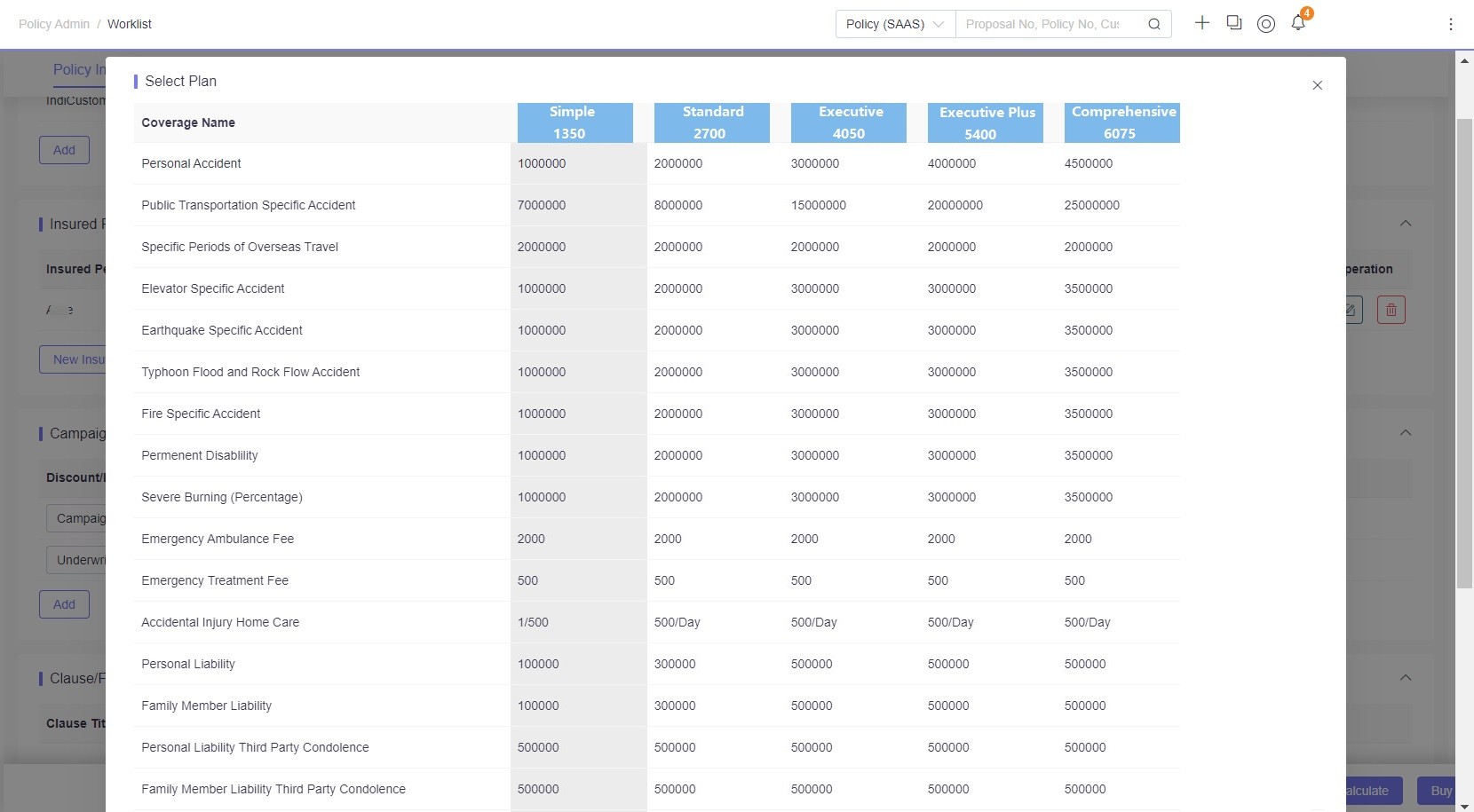Click Accidental Injury Home Care label

tap(220, 622)
